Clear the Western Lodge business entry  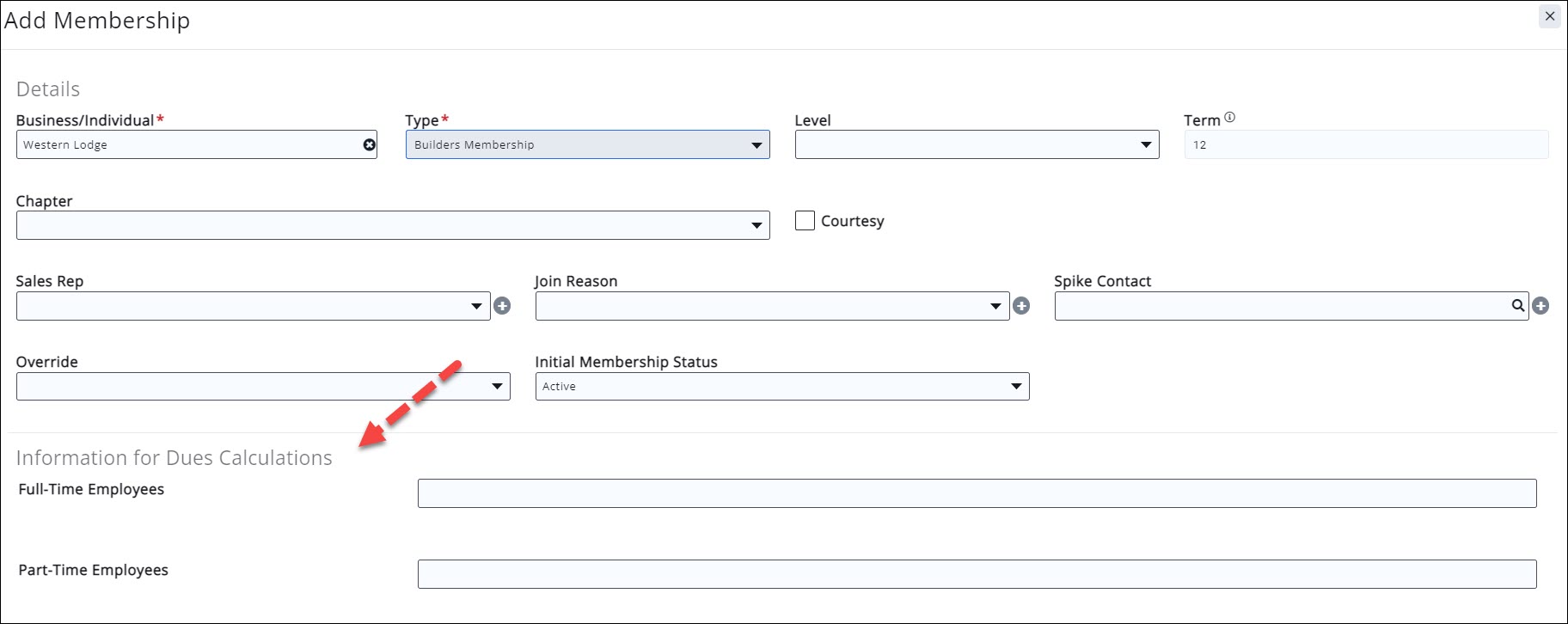click(370, 145)
